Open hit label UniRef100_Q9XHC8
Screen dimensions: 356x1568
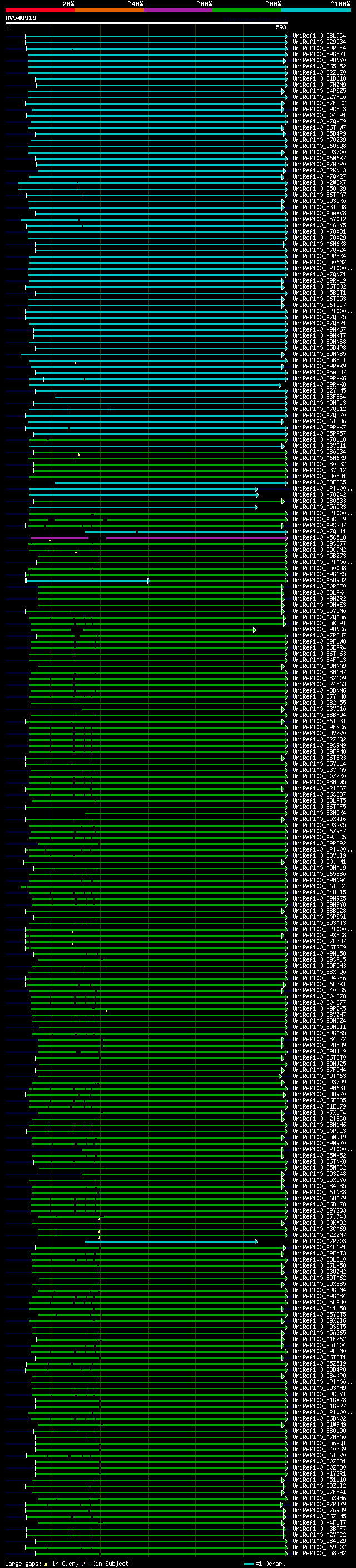coord(319,936)
